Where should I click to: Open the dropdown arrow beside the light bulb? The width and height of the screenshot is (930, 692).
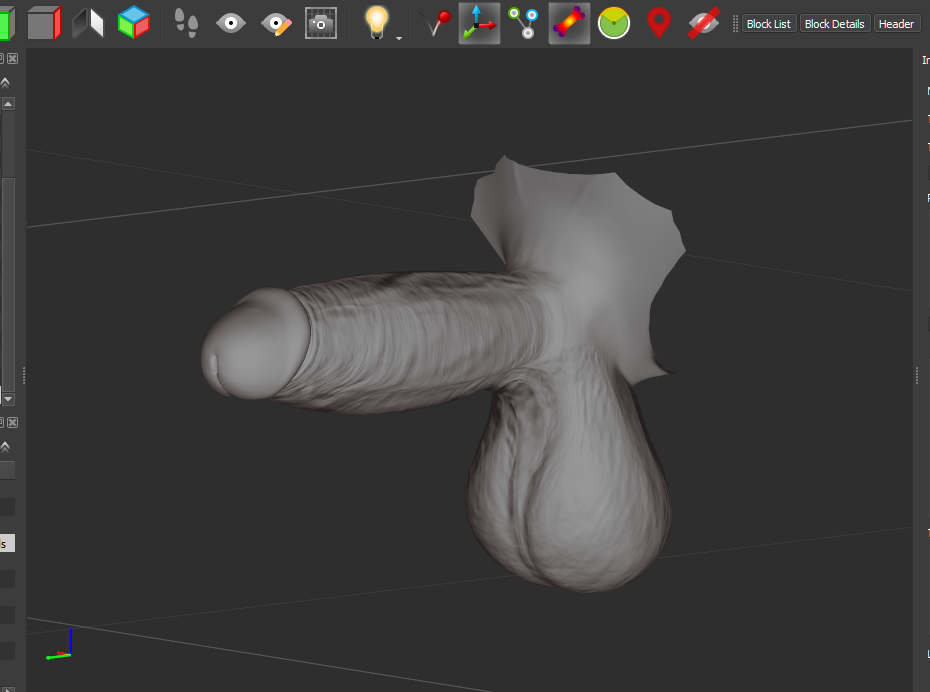(x=399, y=38)
